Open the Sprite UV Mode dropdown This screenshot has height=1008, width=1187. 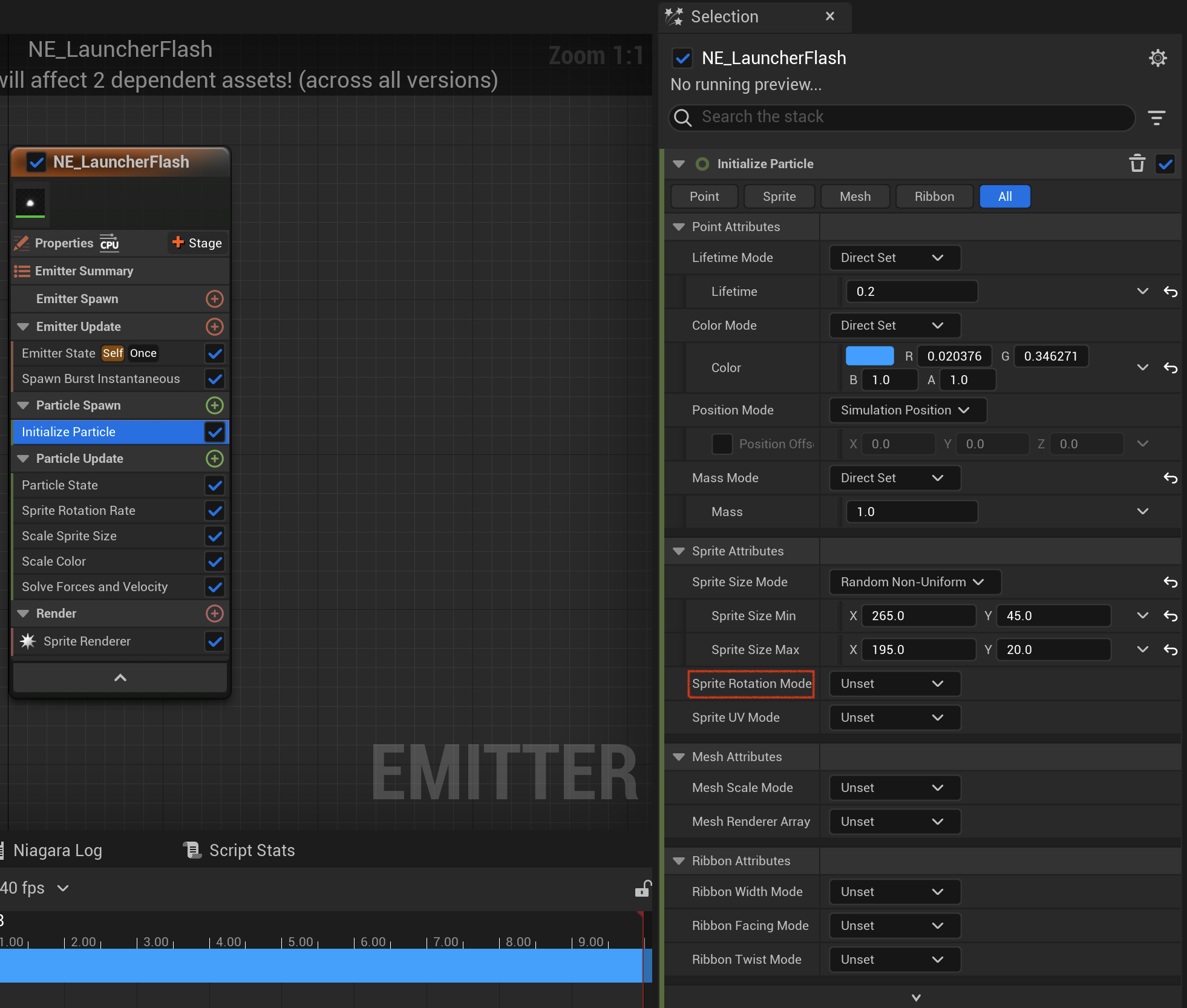click(x=894, y=718)
